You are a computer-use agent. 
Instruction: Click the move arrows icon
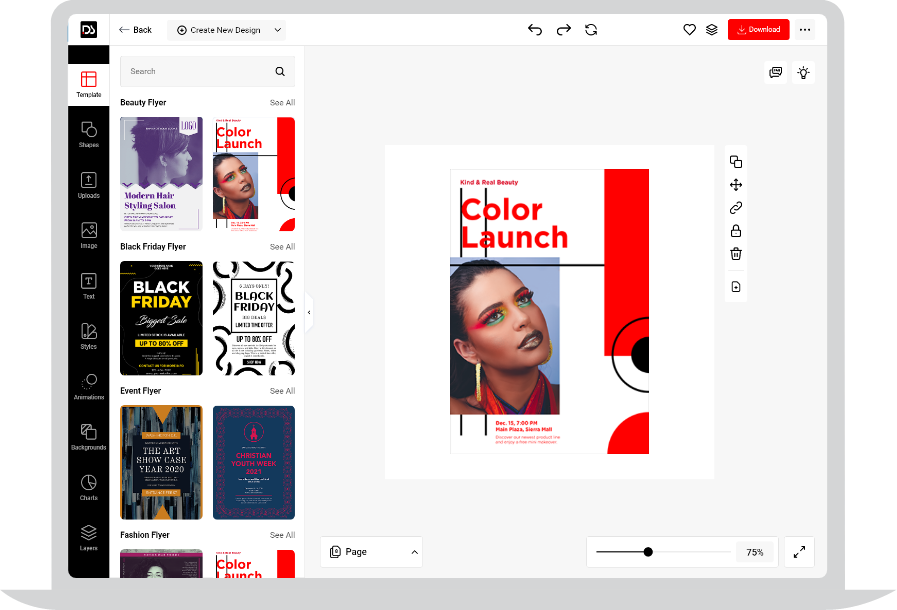click(736, 185)
